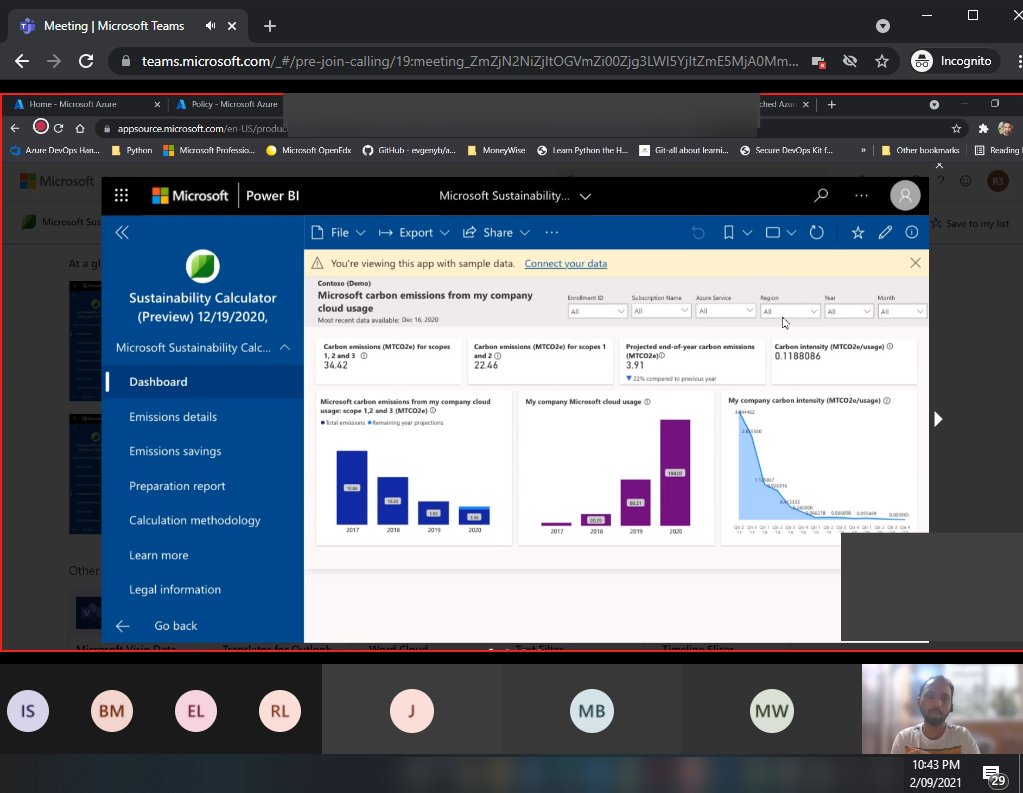Screen dimensions: 1023x793
Task: Open the Power BI header more options ellipsis
Action: coord(861,195)
